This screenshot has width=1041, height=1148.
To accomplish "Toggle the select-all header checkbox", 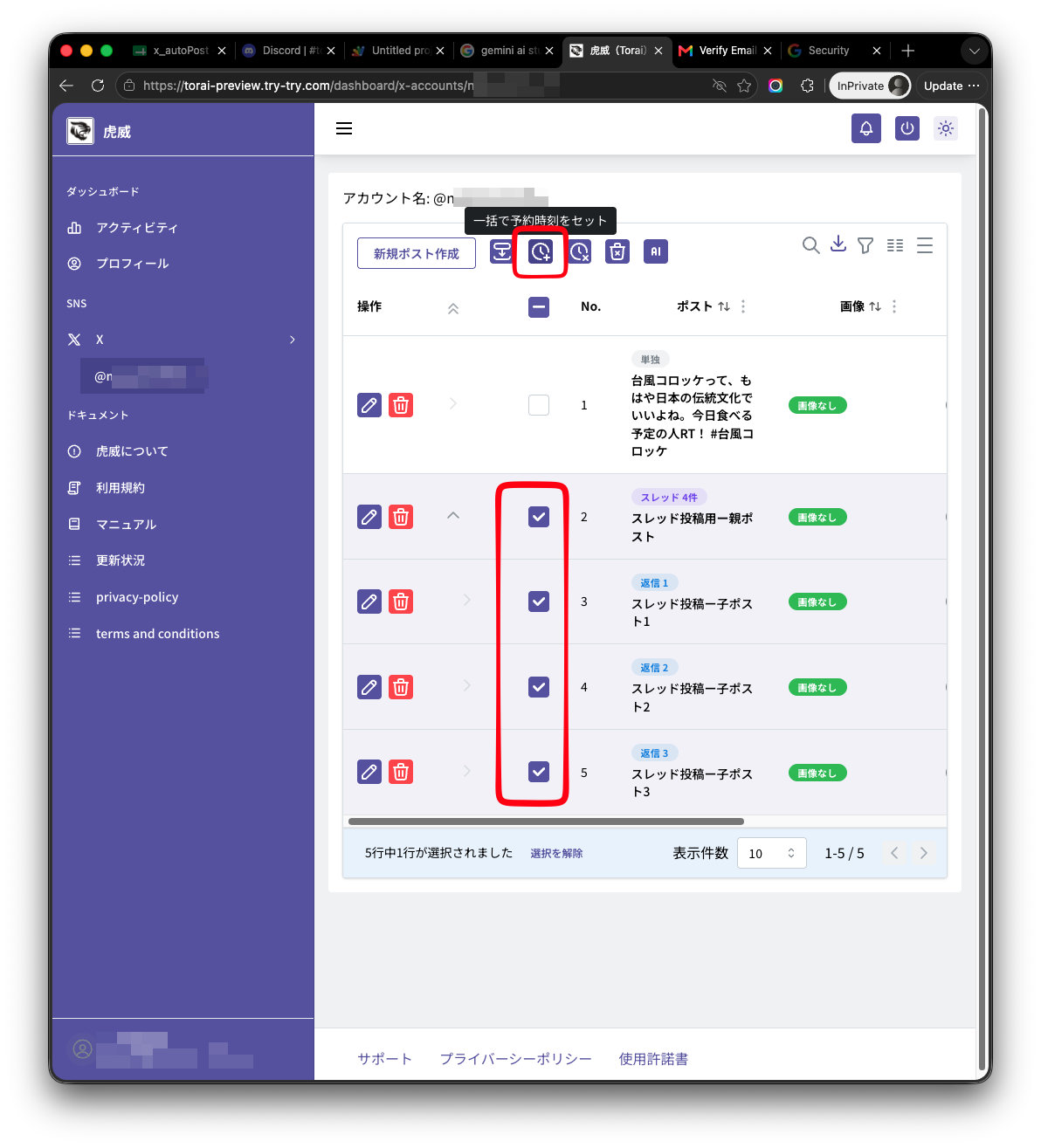I will [x=539, y=307].
